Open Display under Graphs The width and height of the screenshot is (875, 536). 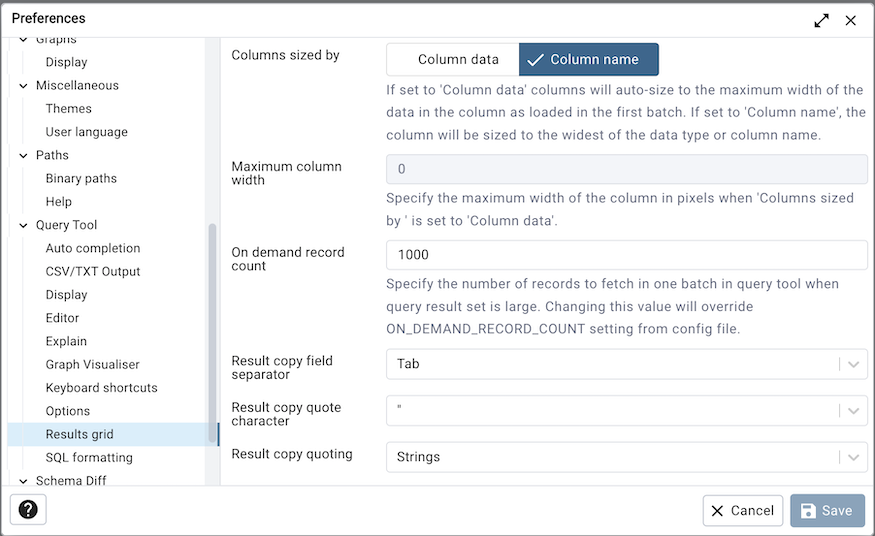point(66,62)
